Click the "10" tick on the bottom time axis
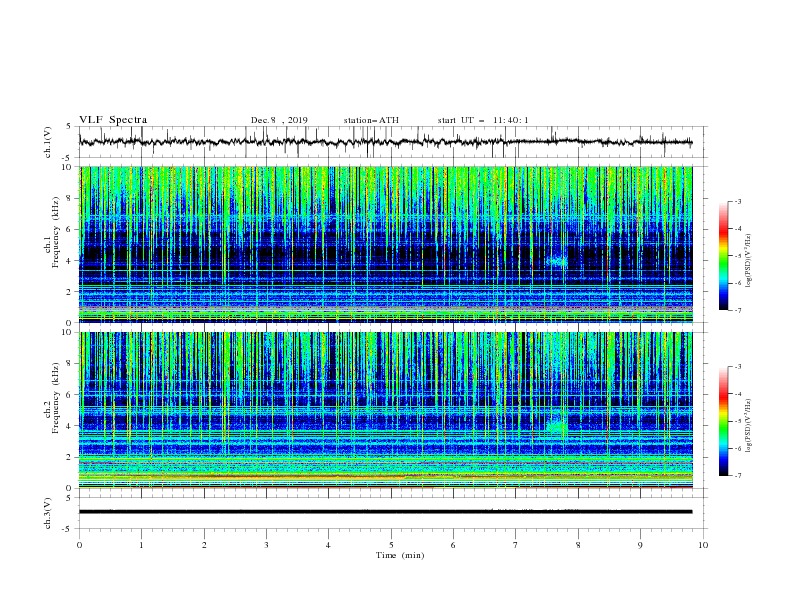The image size is (792, 612). click(703, 545)
